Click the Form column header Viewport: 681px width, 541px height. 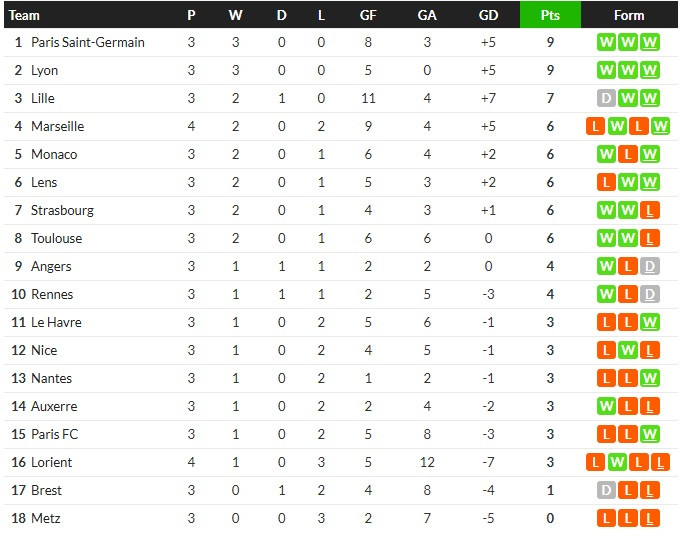tap(629, 15)
